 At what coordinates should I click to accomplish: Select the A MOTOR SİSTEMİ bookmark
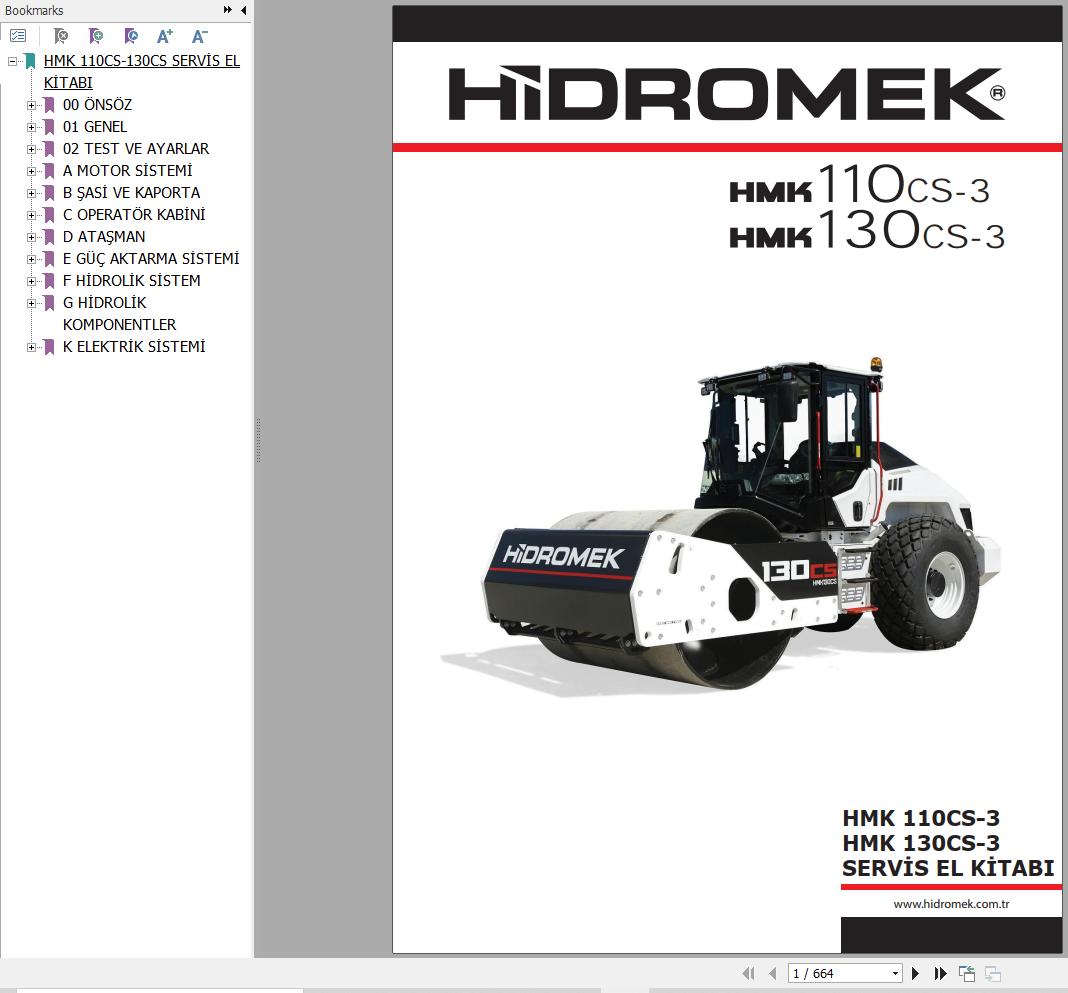tap(127, 171)
